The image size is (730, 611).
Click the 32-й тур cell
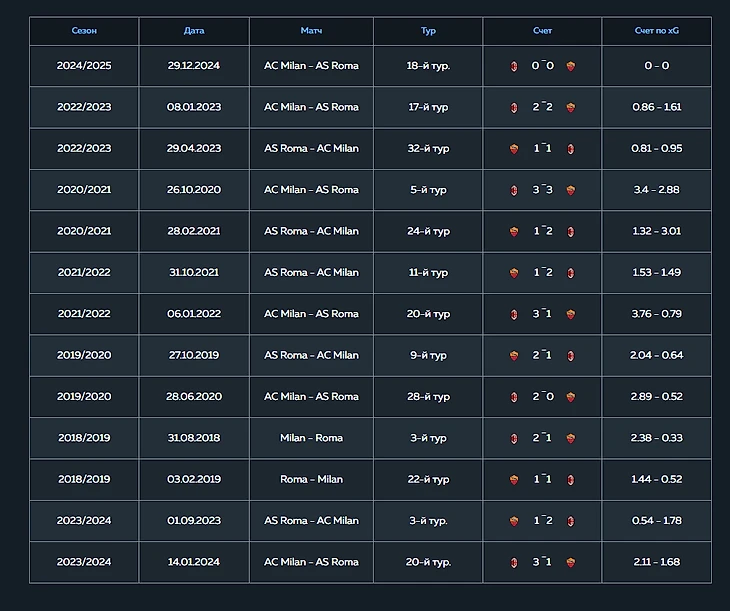point(428,149)
